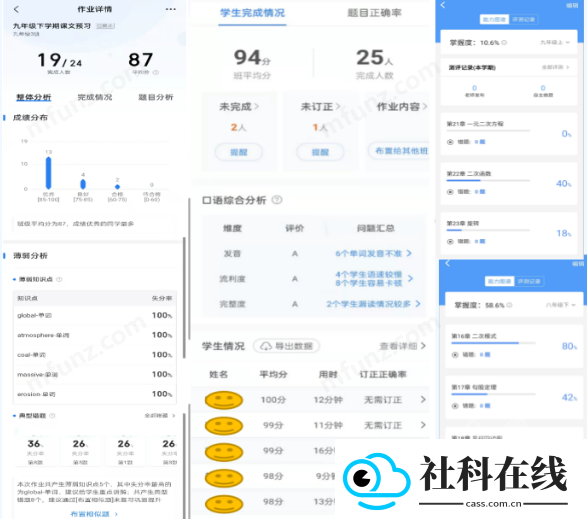Tap the smiley avatar of the 99分 11分钟 student
The width and height of the screenshot is (587, 519).
click(224, 425)
